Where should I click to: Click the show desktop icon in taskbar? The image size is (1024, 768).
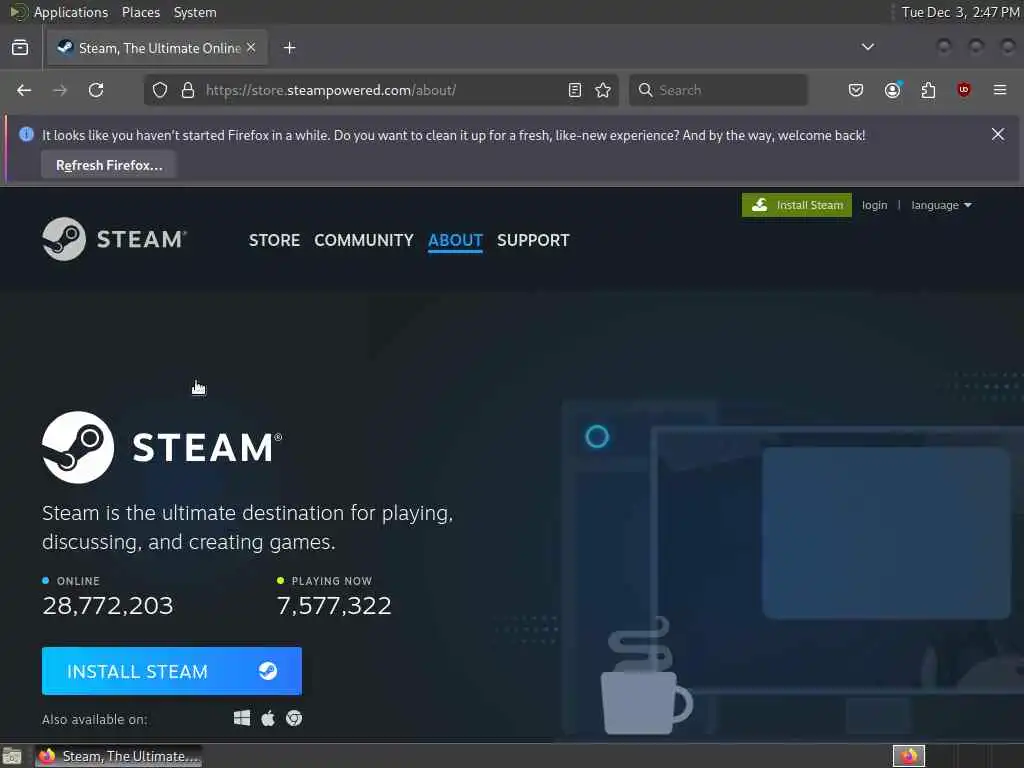(12, 756)
